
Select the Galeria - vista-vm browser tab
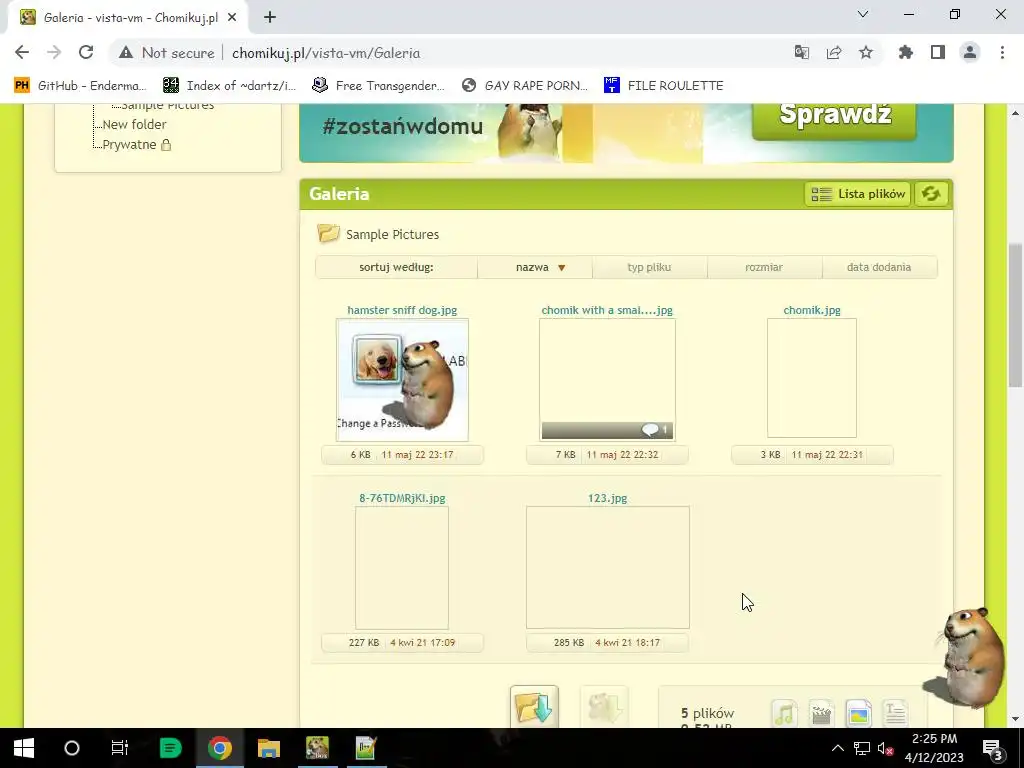[x=127, y=18]
